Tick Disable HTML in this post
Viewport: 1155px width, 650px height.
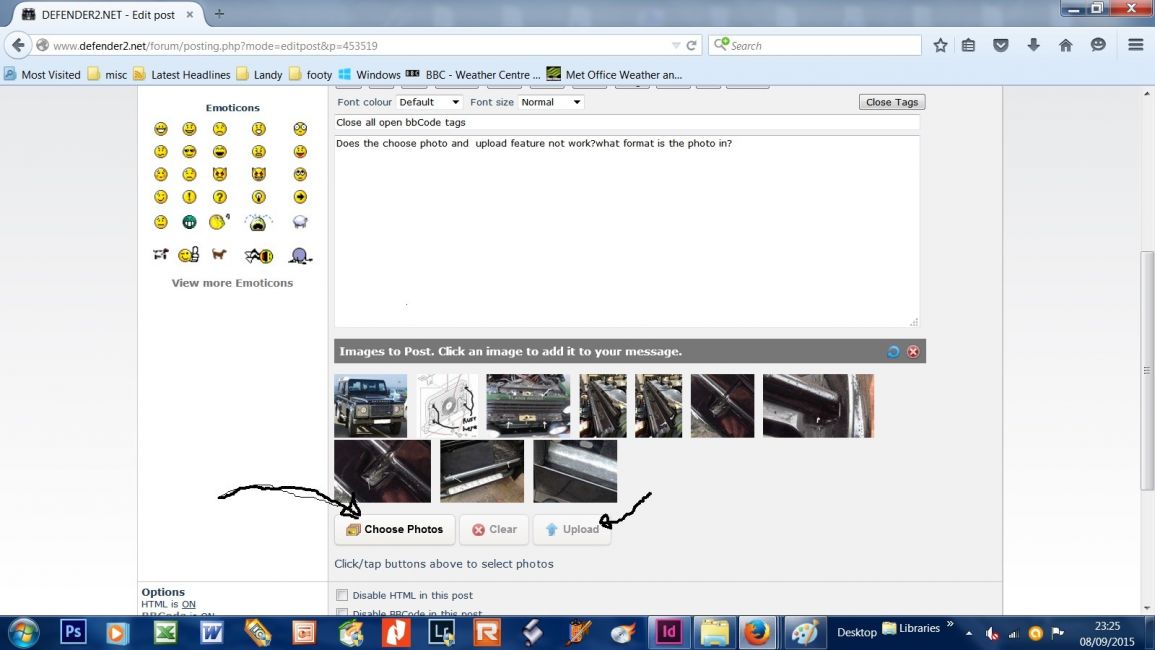click(x=342, y=595)
